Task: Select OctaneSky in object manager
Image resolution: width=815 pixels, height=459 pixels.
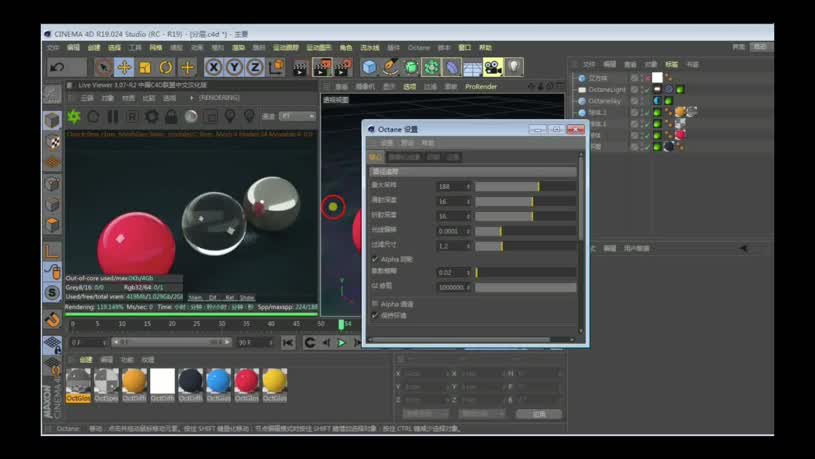Action: pyautogui.click(x=604, y=101)
